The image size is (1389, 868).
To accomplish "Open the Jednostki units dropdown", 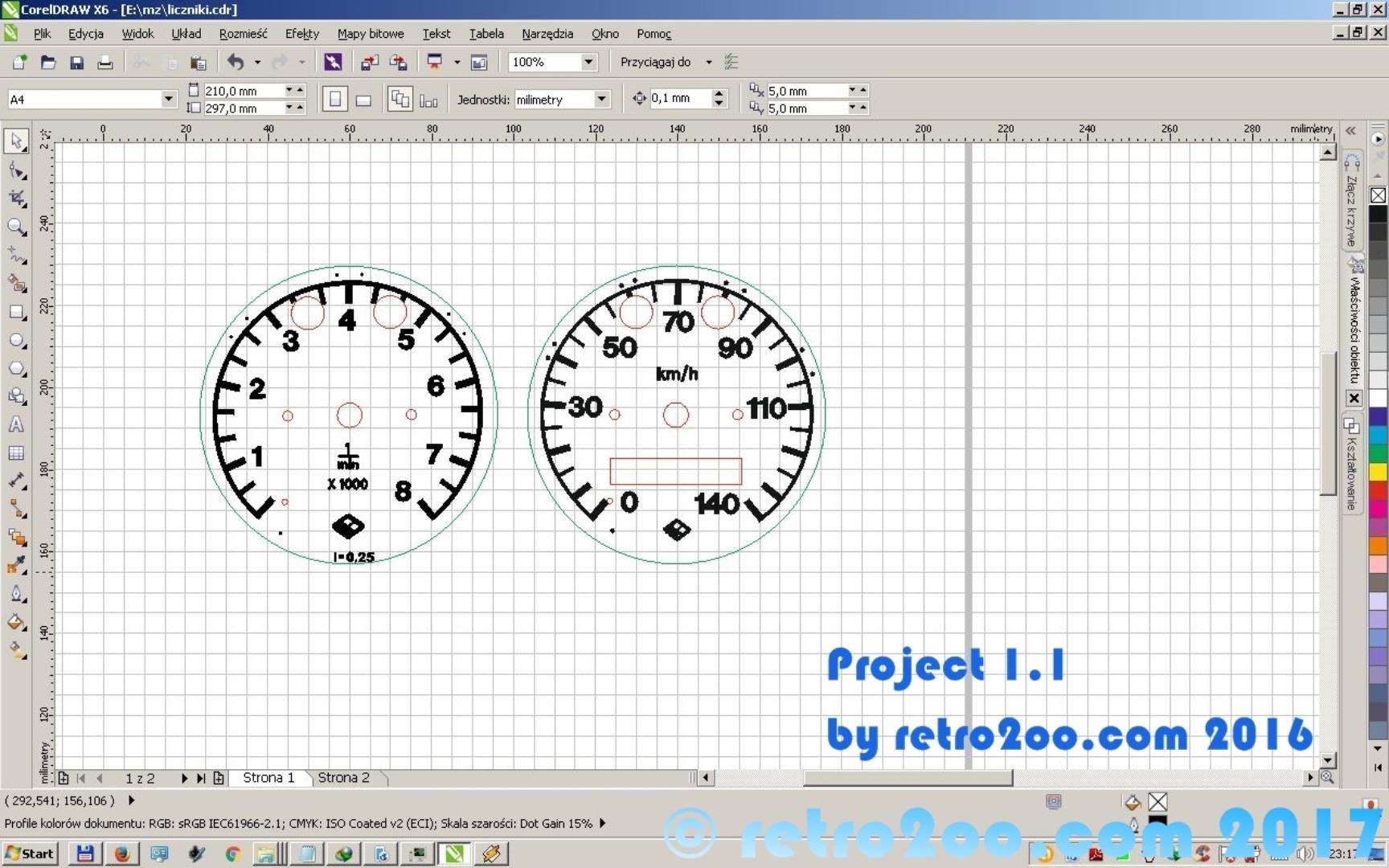I will pyautogui.click(x=600, y=99).
